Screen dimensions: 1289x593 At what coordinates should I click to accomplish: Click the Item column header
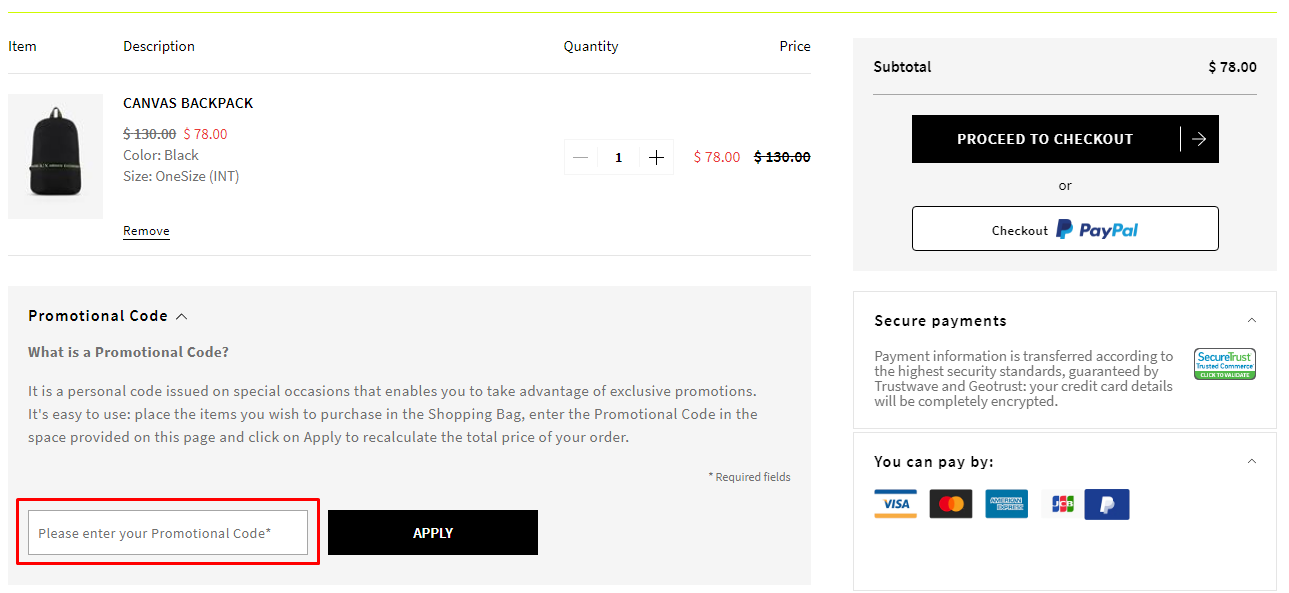point(22,46)
